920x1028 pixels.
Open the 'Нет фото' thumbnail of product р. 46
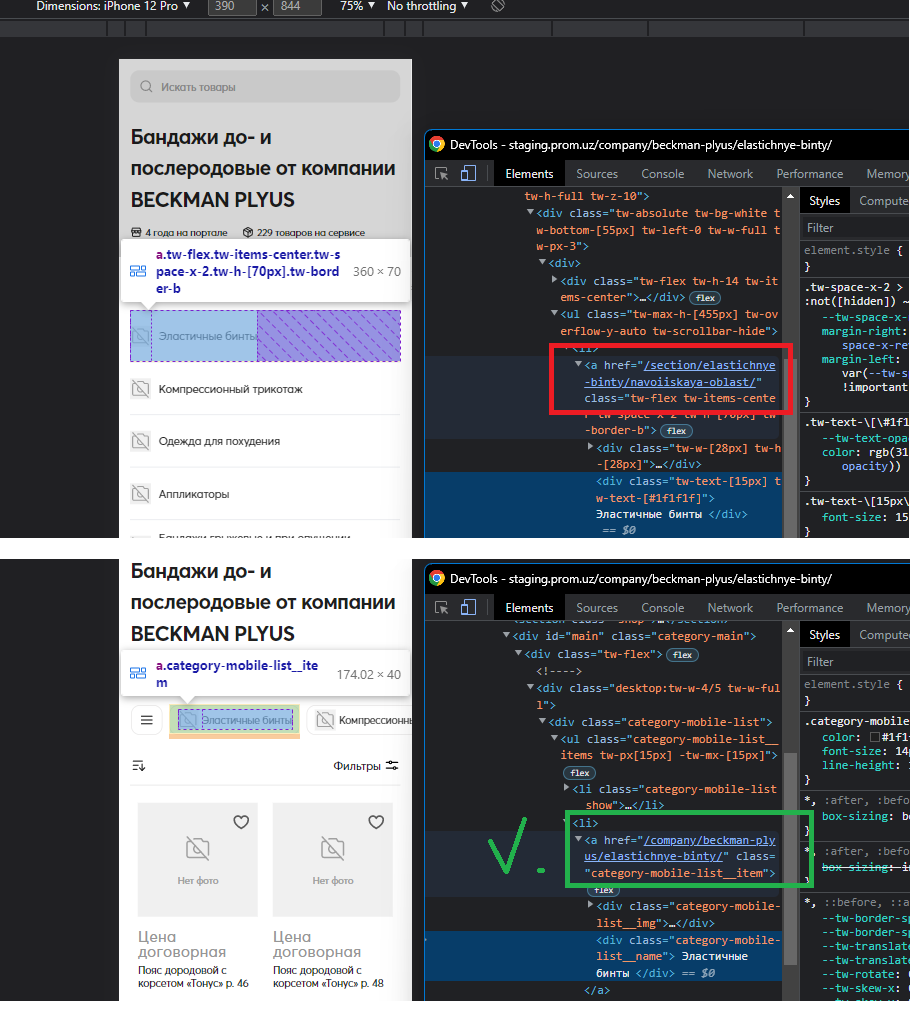[197, 860]
